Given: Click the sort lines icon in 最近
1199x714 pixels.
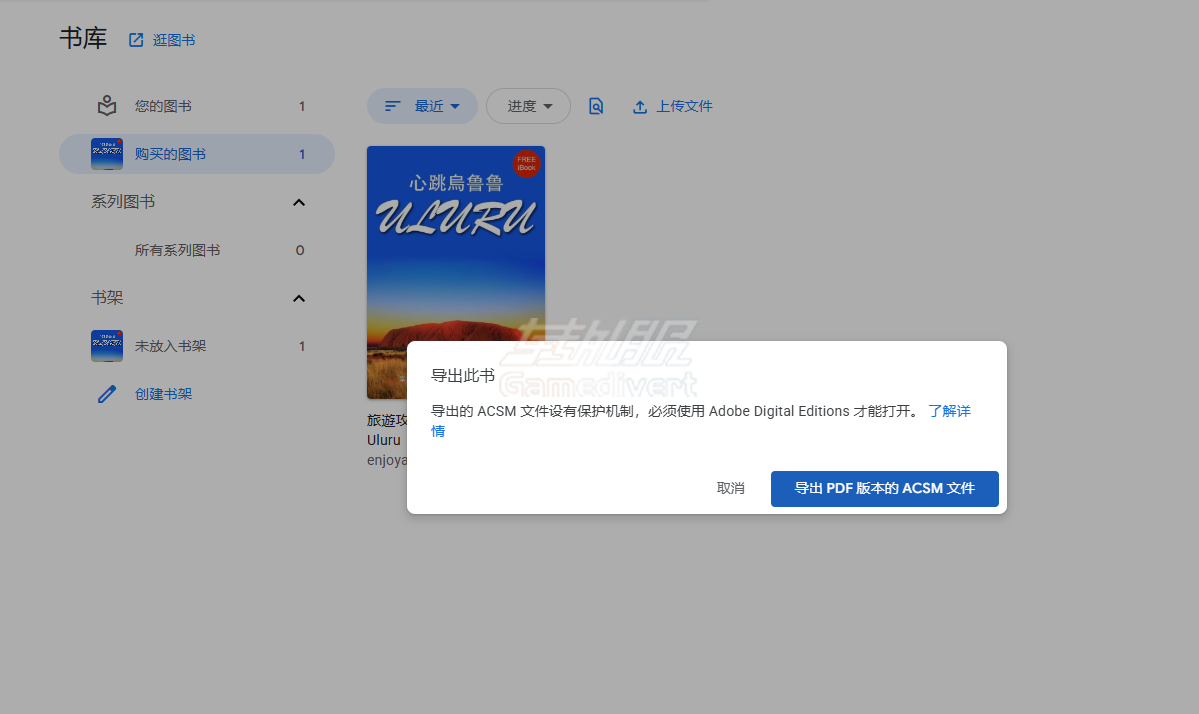Looking at the screenshot, I should [x=393, y=106].
